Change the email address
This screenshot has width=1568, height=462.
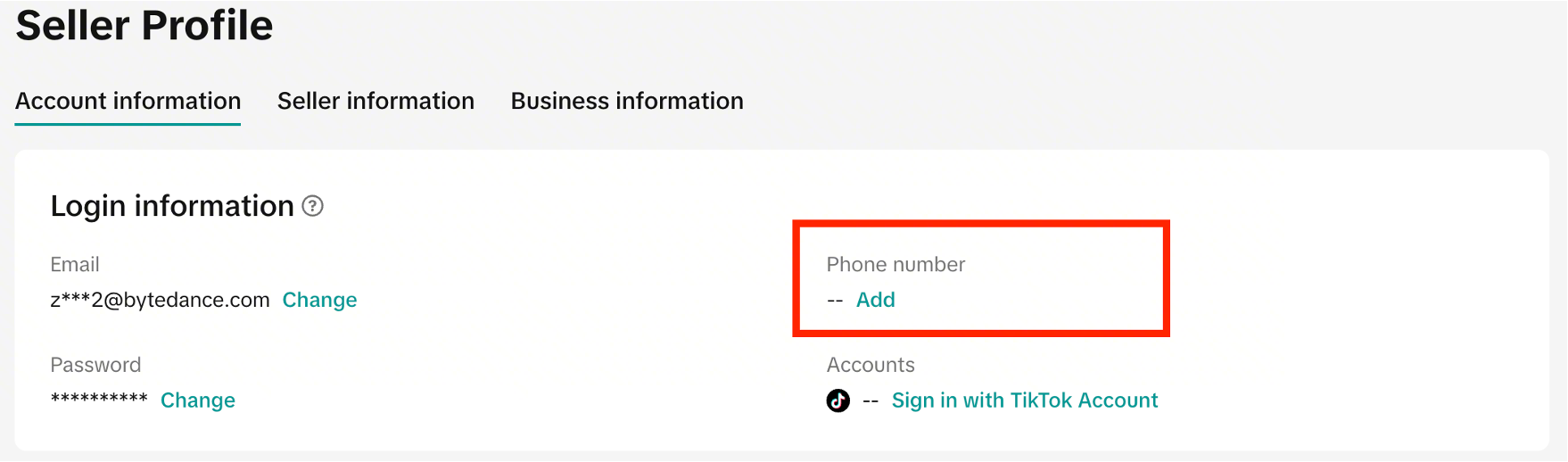[319, 300]
